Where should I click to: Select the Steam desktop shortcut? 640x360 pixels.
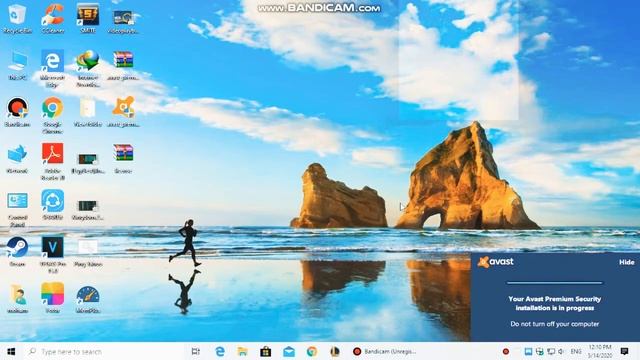(17, 251)
